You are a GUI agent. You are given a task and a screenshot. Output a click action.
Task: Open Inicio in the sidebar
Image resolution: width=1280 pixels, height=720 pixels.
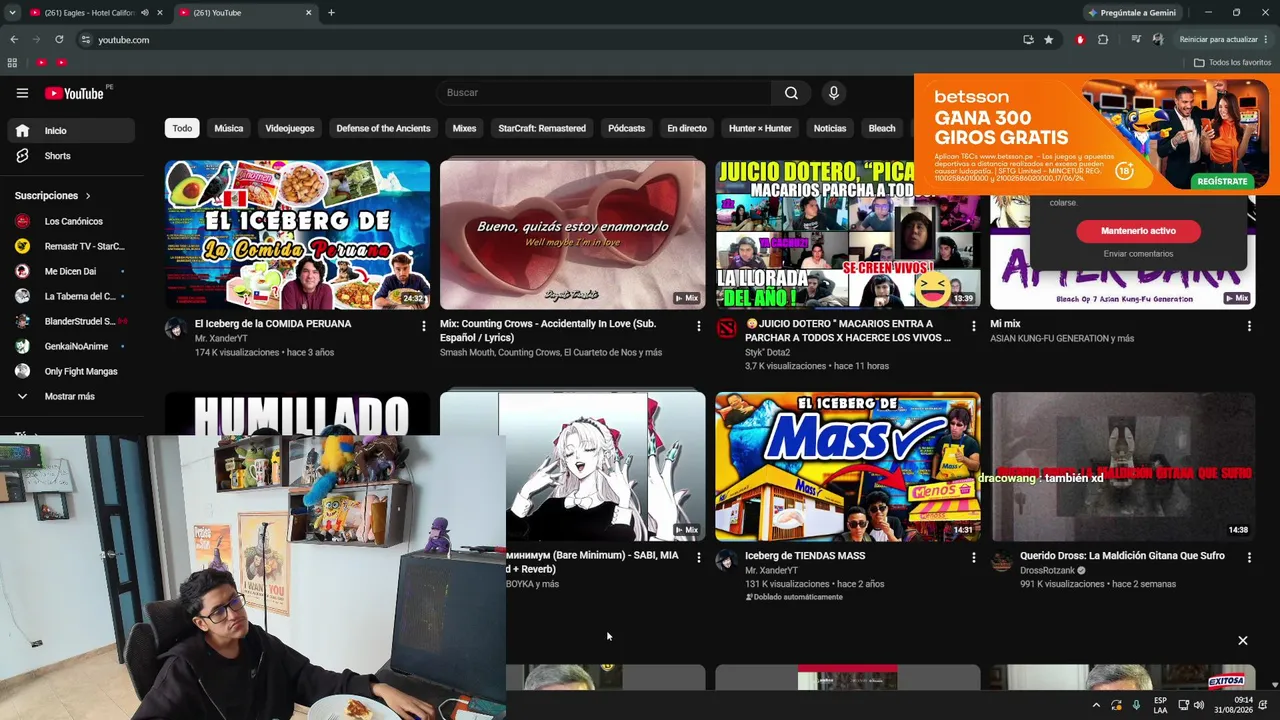(x=70, y=131)
